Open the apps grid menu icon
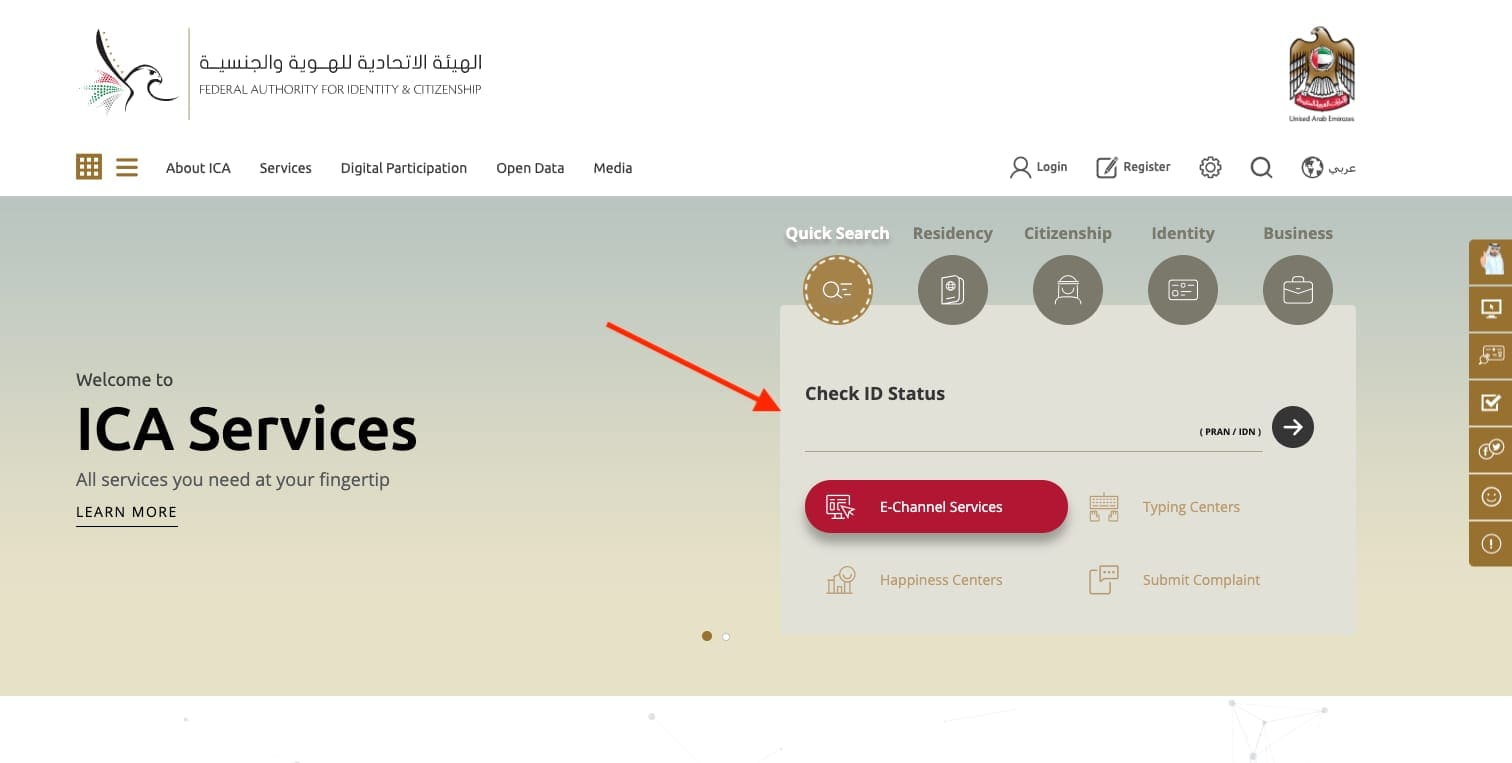 89,167
